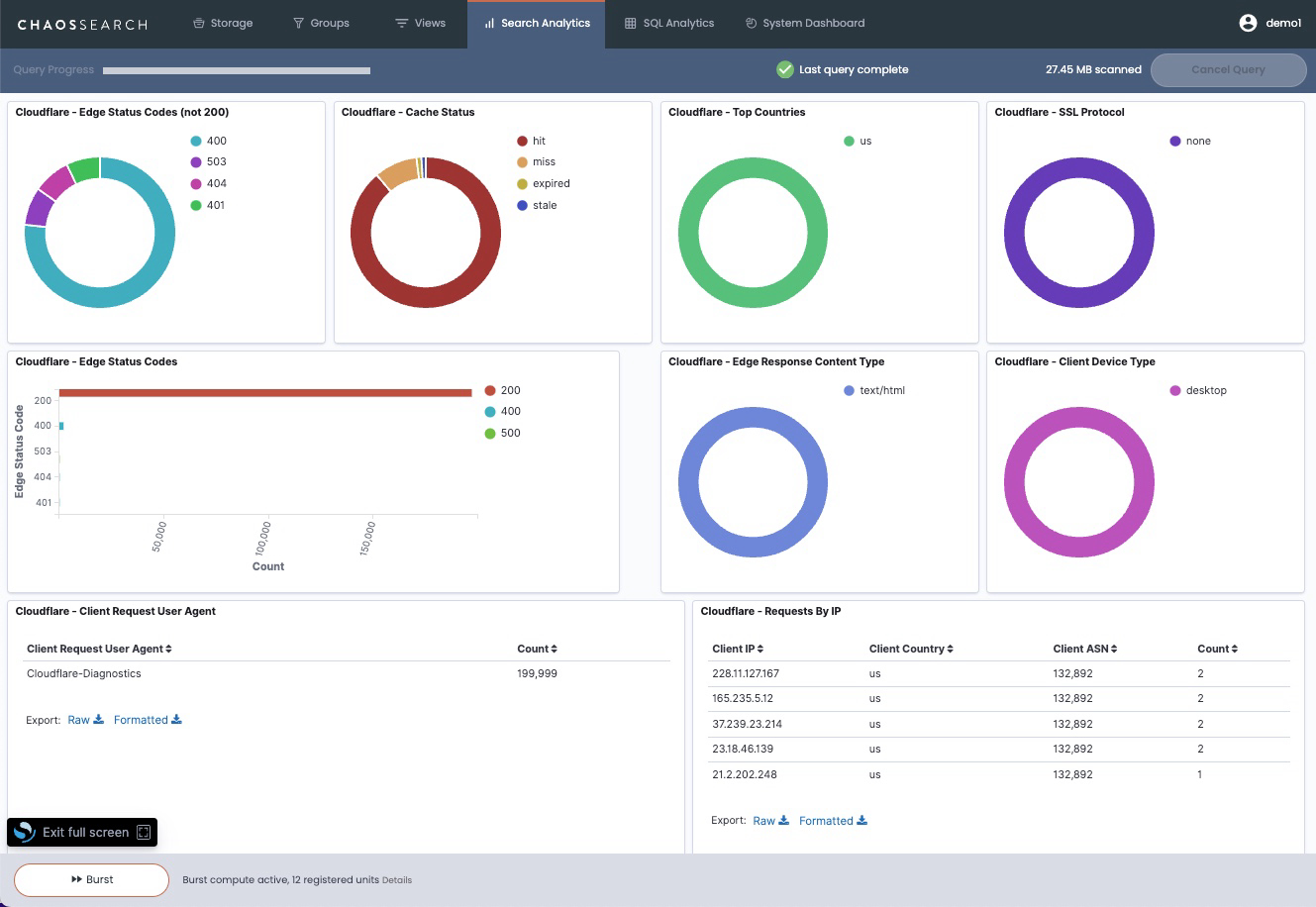Click the Exit full screen button
1316x907 pixels.
click(x=82, y=832)
